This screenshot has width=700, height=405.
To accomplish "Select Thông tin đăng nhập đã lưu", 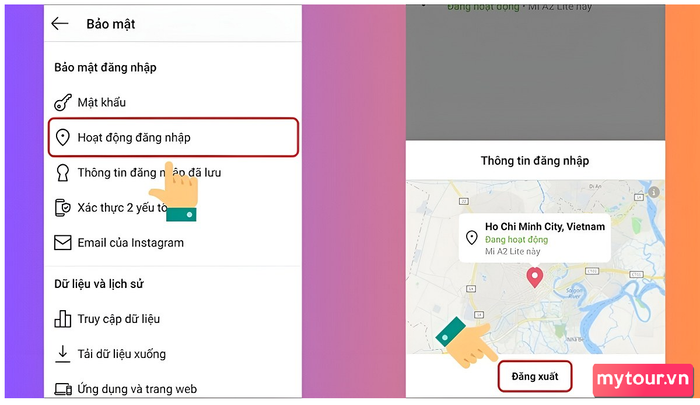I will [x=173, y=172].
